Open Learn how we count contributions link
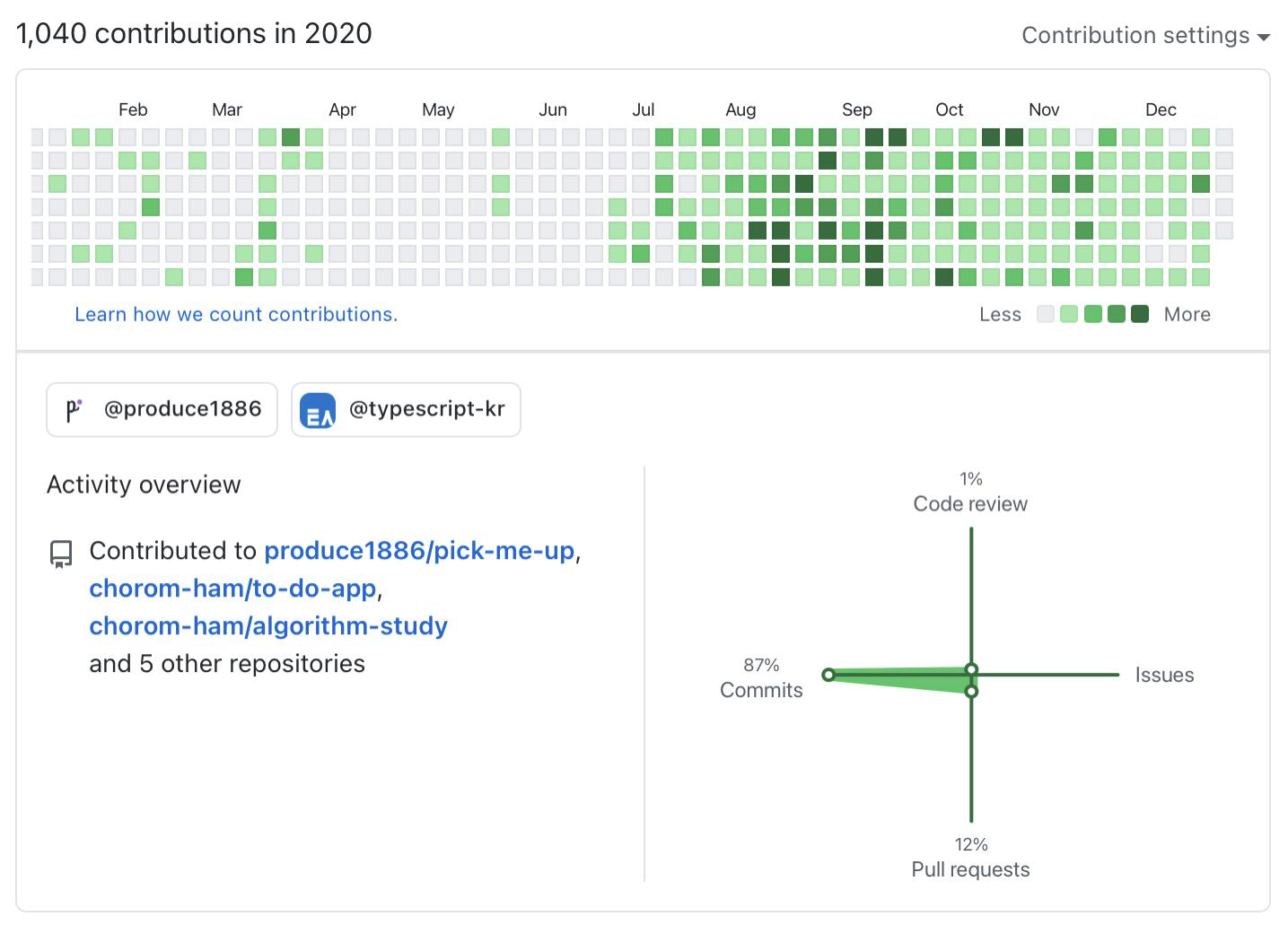 236,315
